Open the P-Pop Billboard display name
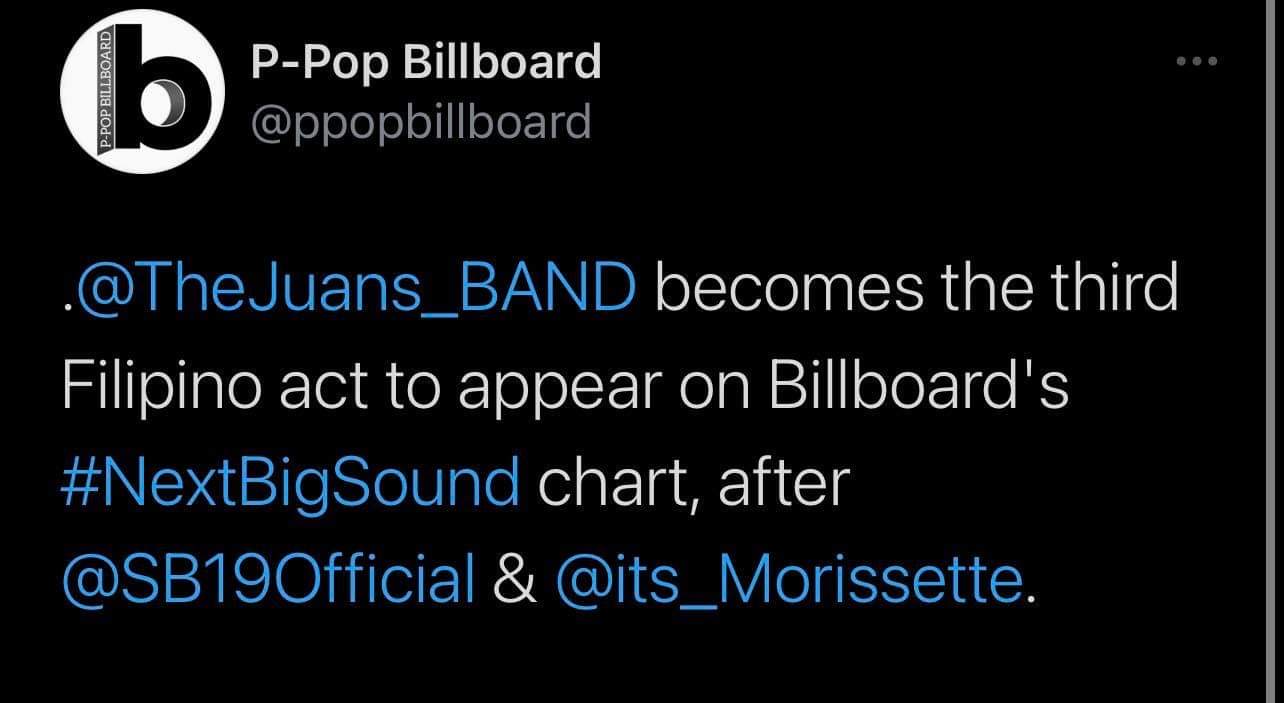The image size is (1284, 703). click(425, 63)
